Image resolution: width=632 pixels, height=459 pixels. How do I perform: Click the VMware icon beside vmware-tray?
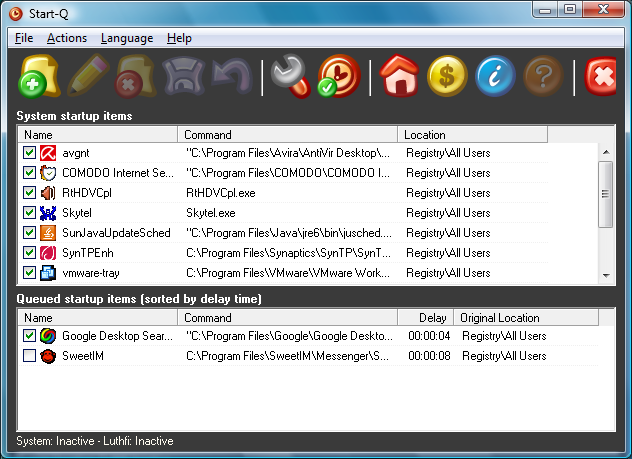coord(48,273)
